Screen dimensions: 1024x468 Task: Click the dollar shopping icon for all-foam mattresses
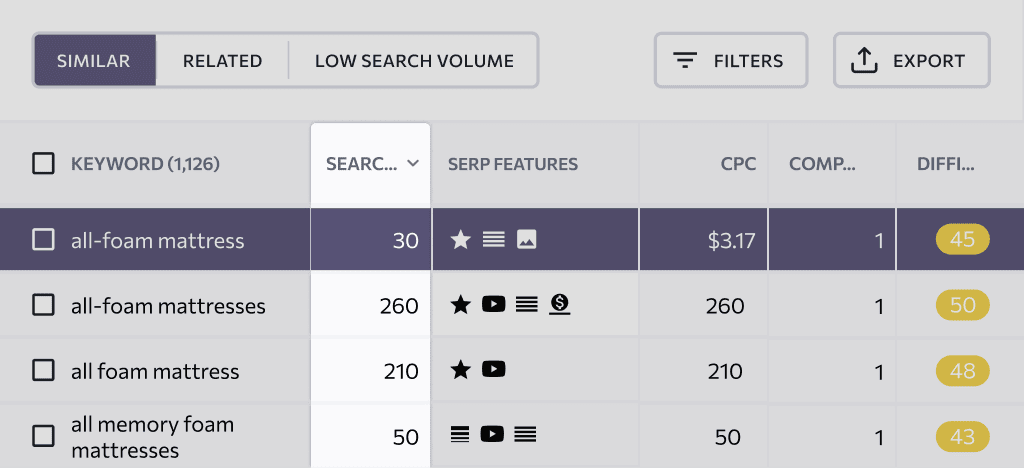560,304
